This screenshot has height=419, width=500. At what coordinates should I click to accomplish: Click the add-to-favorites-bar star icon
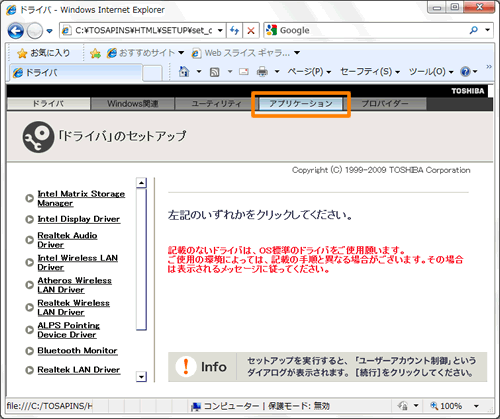coord(95,53)
